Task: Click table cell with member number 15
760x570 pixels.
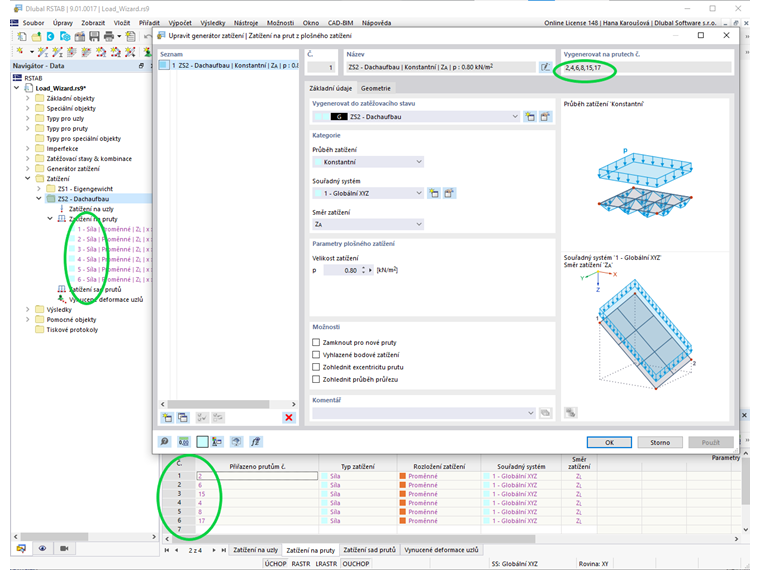Action: pos(257,494)
